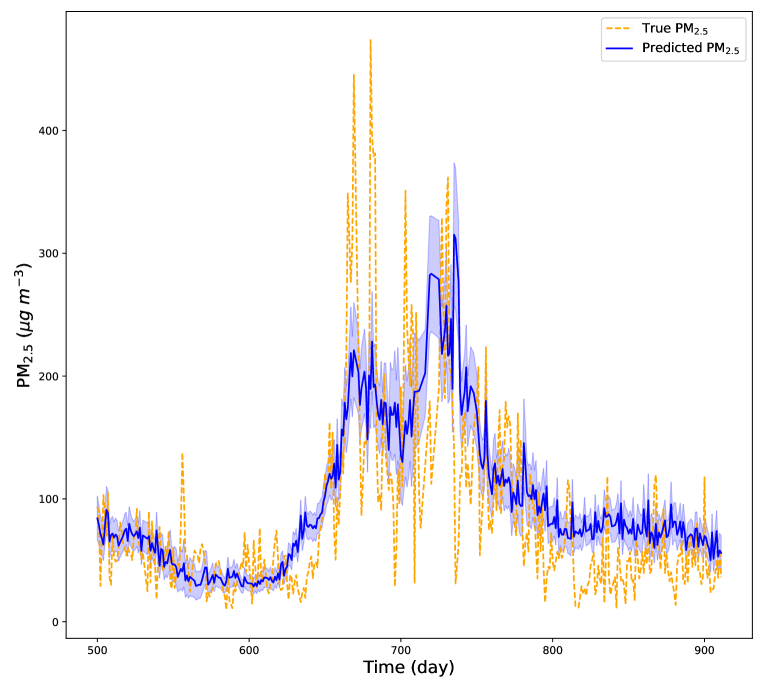Image resolution: width=764 pixels, height=688 pixels.
Task: Click the y-axis tick label 400
Action: tap(49, 131)
